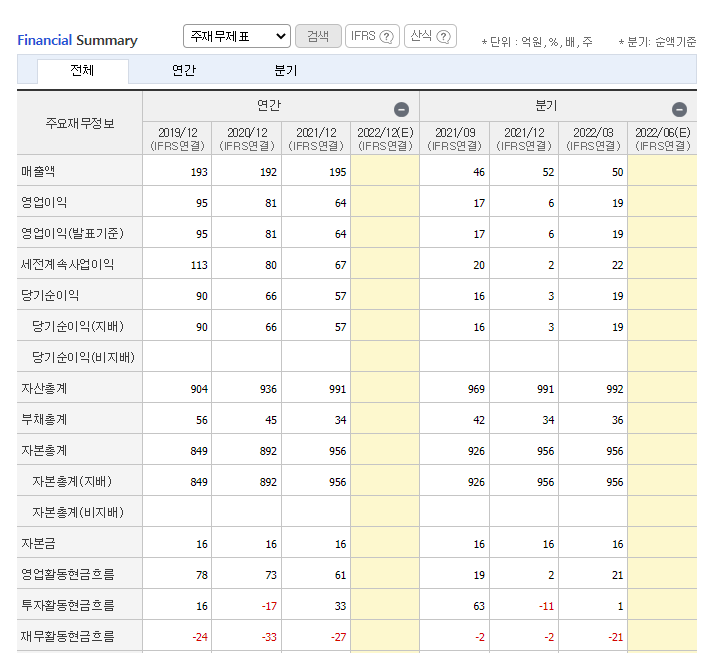Click the 2022/06(E) quarterly column header
This screenshot has height=653, width=708.
coord(663,139)
